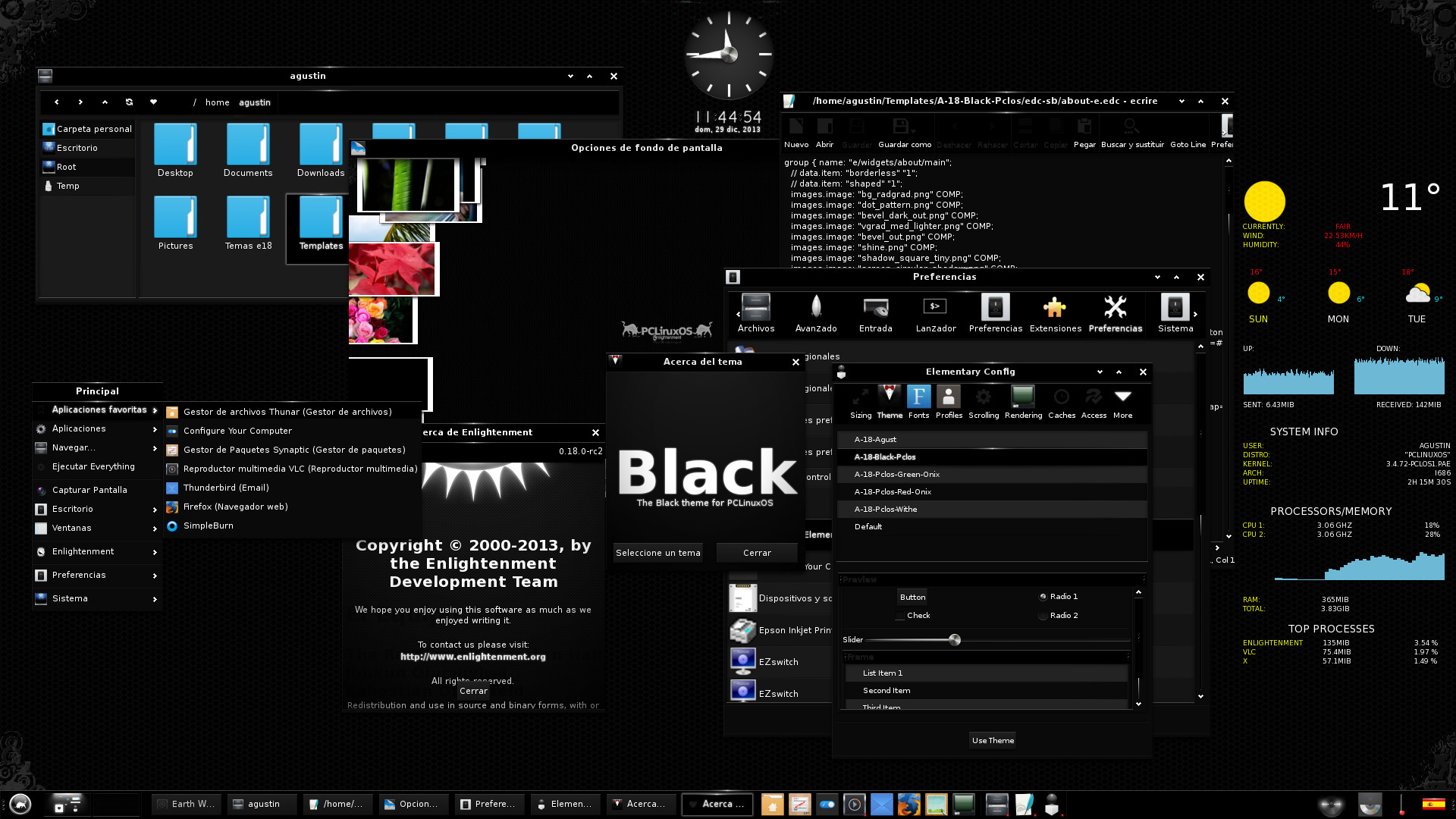Select A-18-Pclos-Red-Onix theme in list
The width and height of the screenshot is (1456, 819).
[x=992, y=492]
